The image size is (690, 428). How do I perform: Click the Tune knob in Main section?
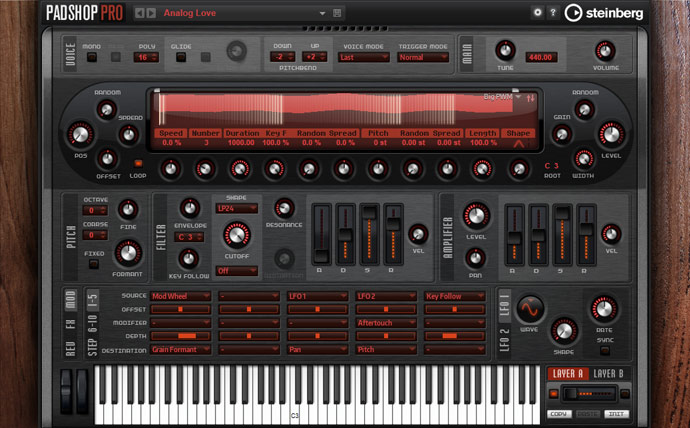click(505, 51)
